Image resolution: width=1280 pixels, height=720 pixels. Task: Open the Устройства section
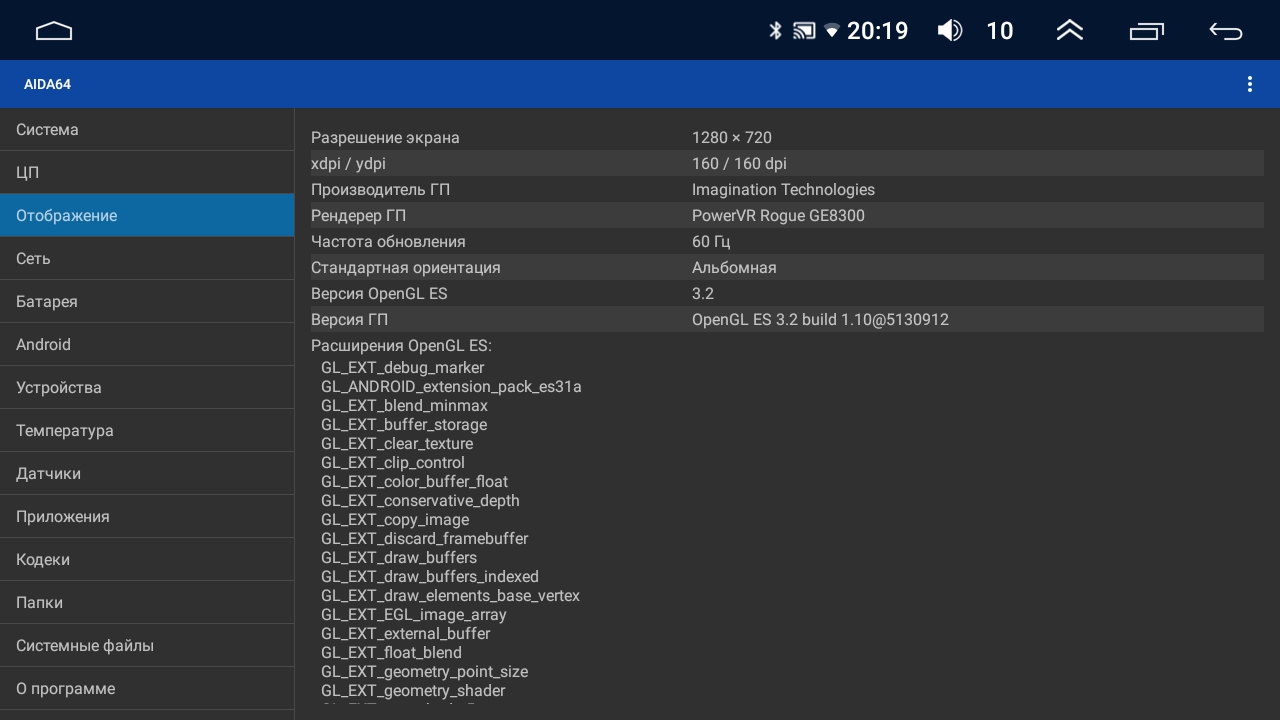[x=147, y=388]
